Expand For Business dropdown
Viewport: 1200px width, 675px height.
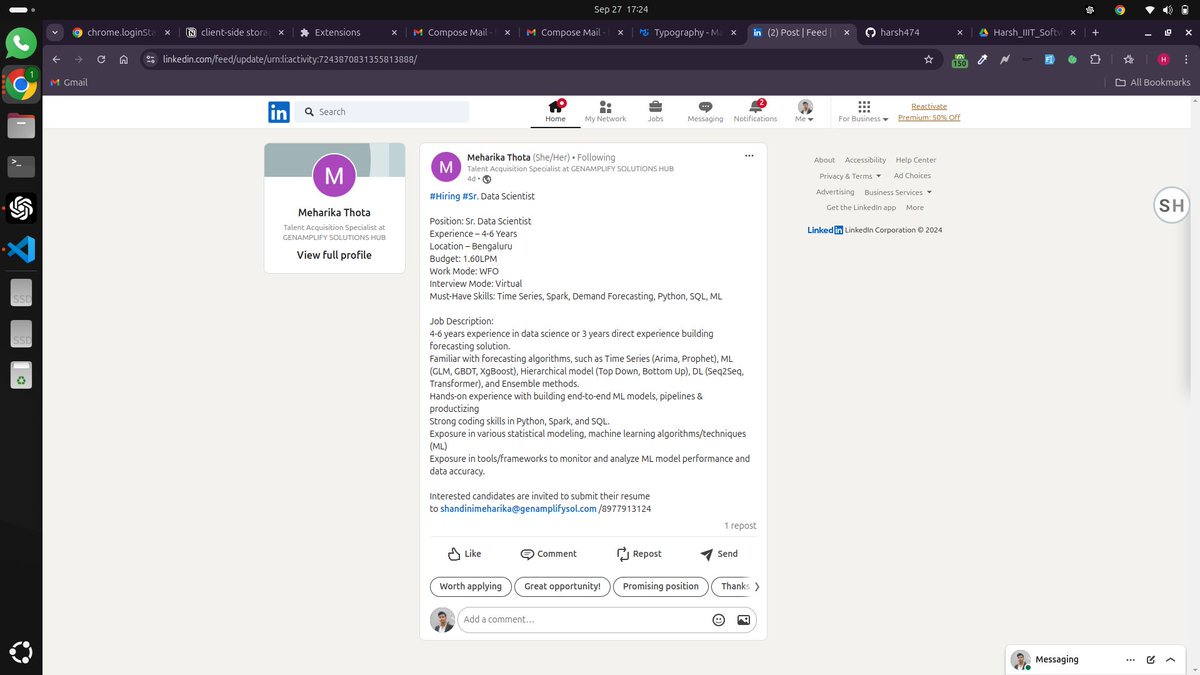pos(864,111)
